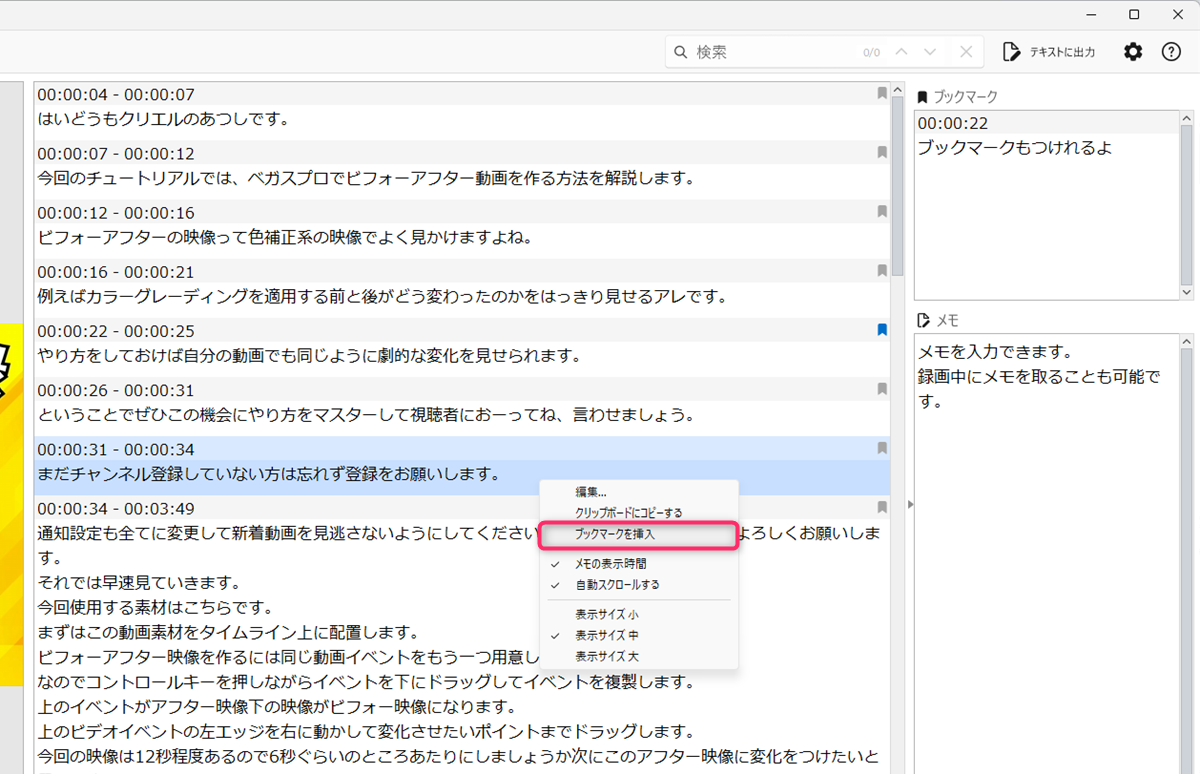Click the テキストに出力 export button

point(1049,52)
